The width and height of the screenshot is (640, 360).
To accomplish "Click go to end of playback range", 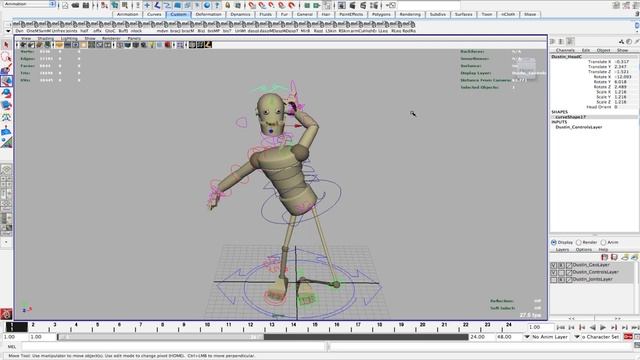I will click(635, 327).
